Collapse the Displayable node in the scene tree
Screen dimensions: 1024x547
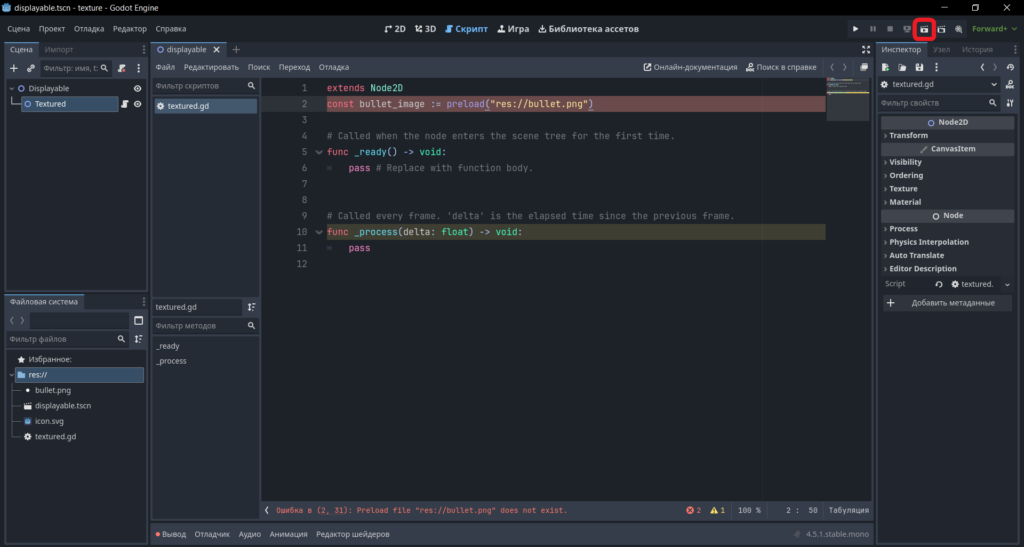(12, 88)
